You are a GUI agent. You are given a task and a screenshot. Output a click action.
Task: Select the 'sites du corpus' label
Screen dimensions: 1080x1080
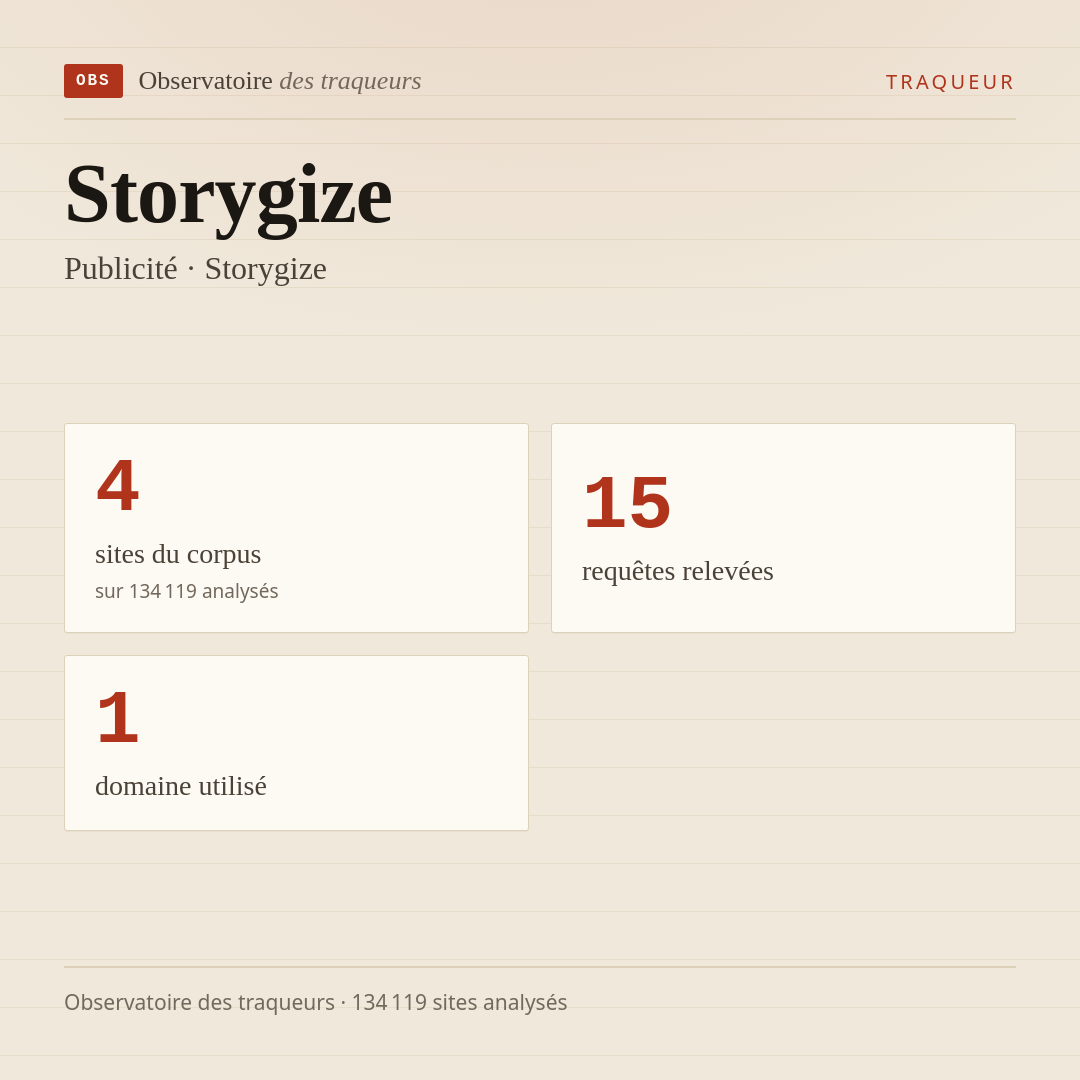[178, 554]
